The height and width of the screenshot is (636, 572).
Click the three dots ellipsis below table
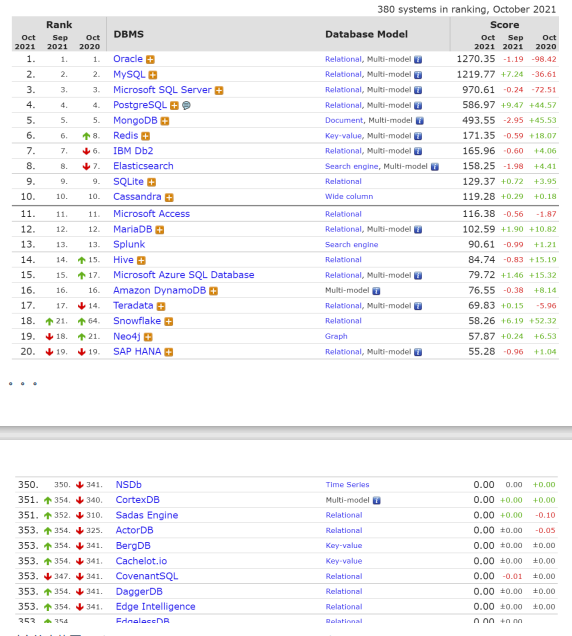pos(23,384)
